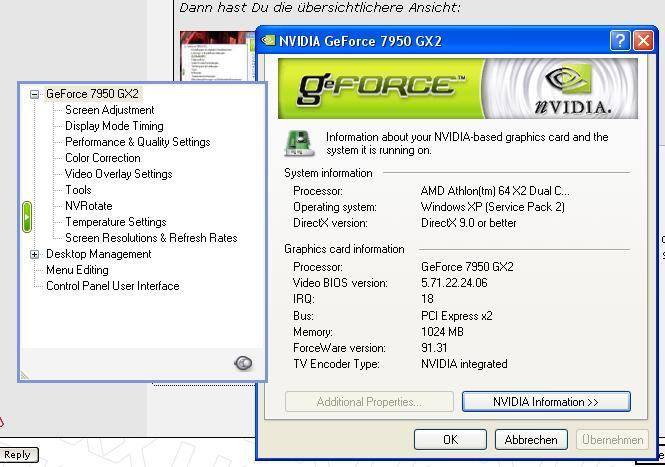665x467 pixels.
Task: Select GeForce 7950 GX2 in tree
Action: 92,94
